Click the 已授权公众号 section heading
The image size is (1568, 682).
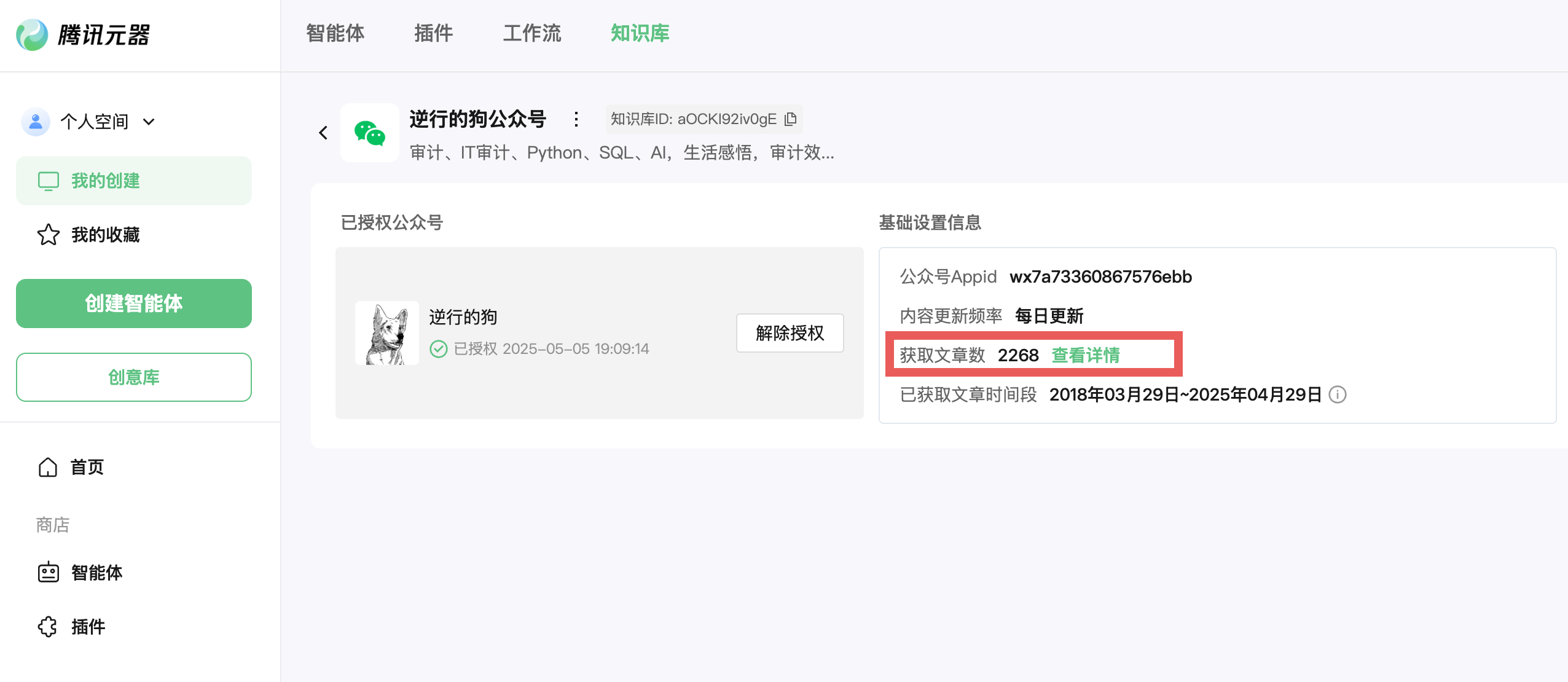coord(392,222)
